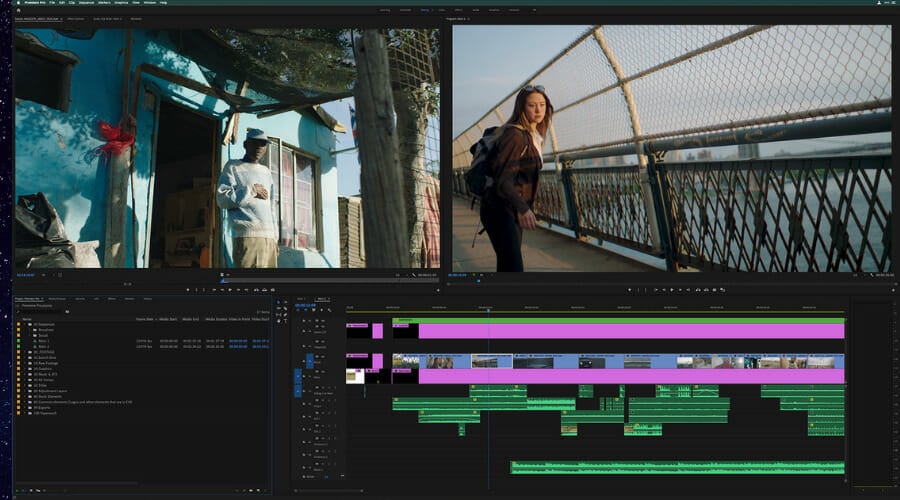The height and width of the screenshot is (500, 900).
Task: Click the label color swatch for 01 Sequences
Action: tap(18, 324)
